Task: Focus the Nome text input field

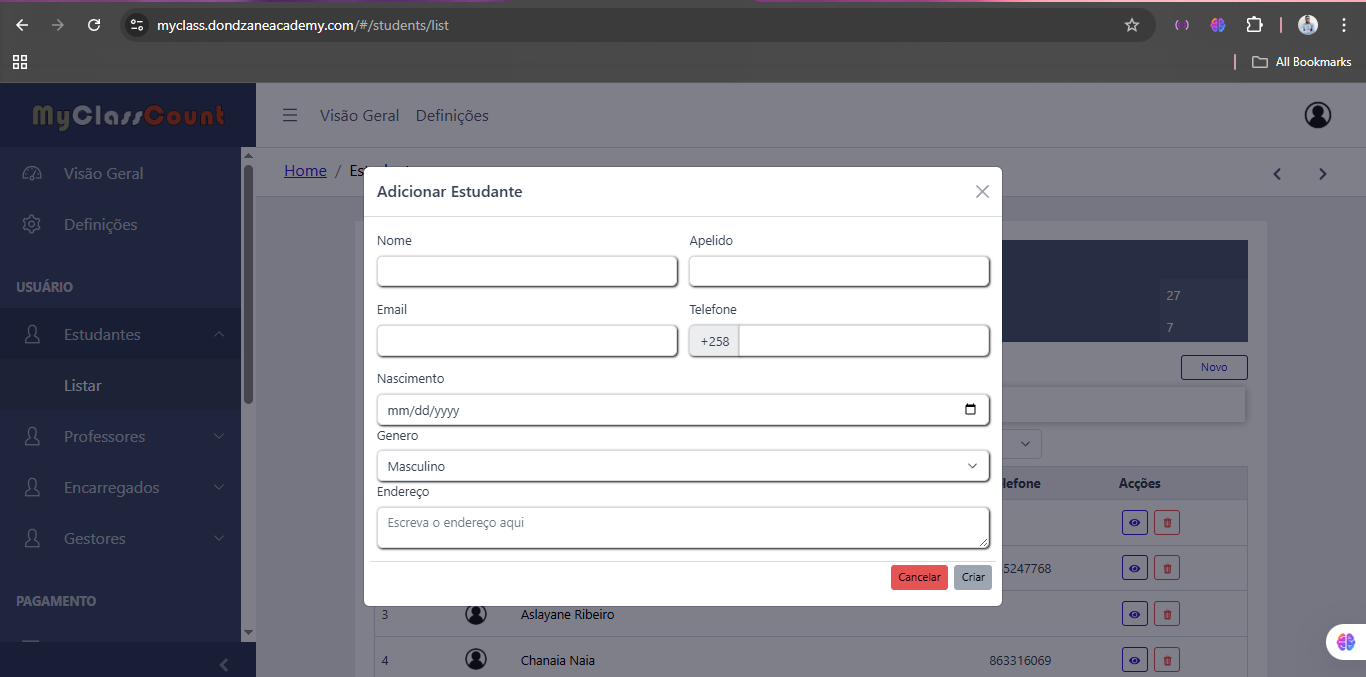Action: [527, 271]
